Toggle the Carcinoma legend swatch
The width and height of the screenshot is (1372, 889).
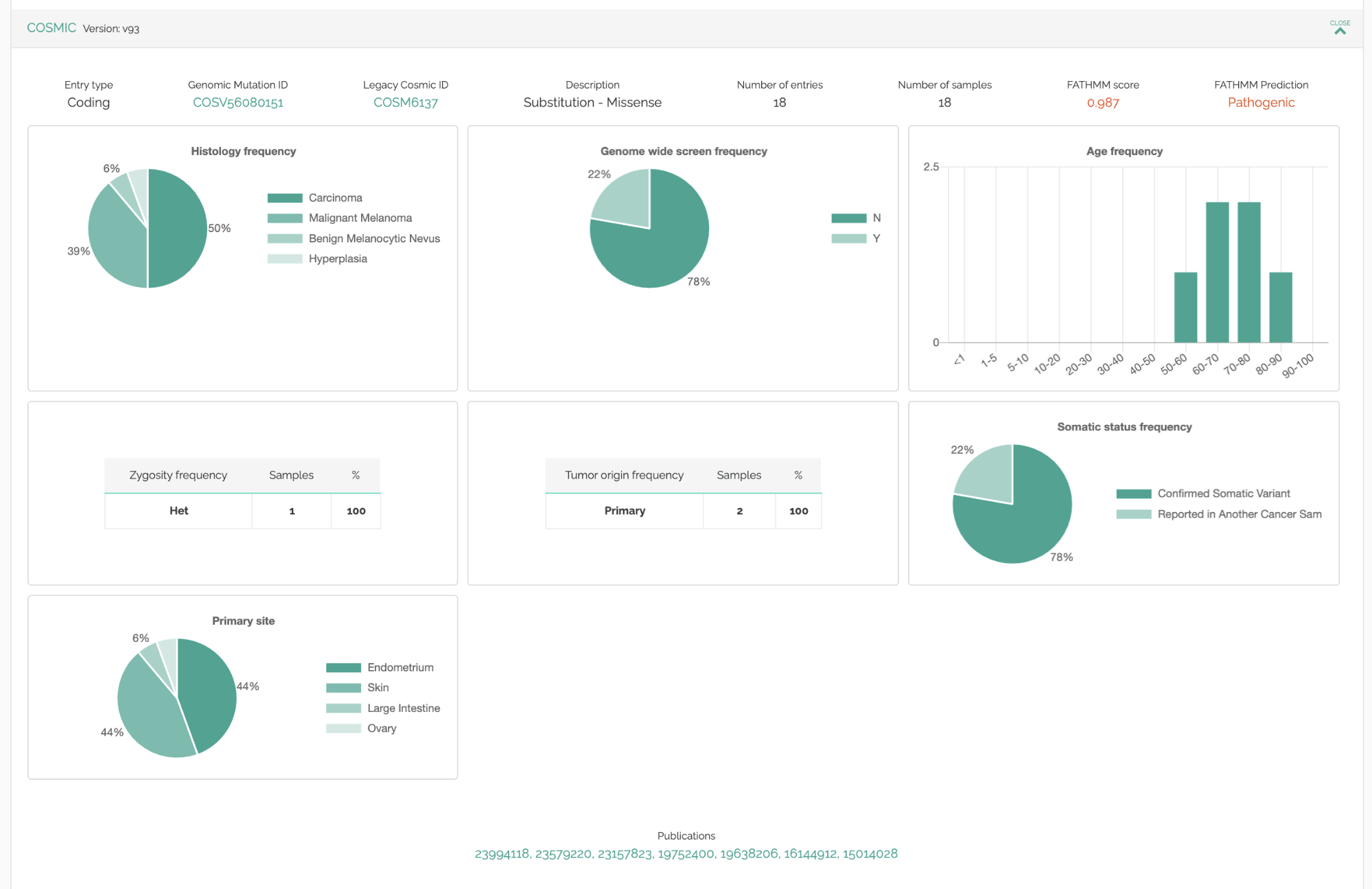(x=285, y=198)
